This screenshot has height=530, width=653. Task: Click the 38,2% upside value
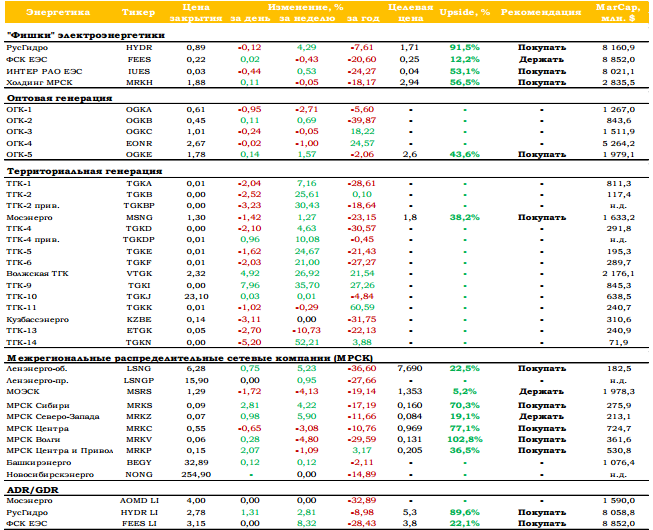(465, 217)
